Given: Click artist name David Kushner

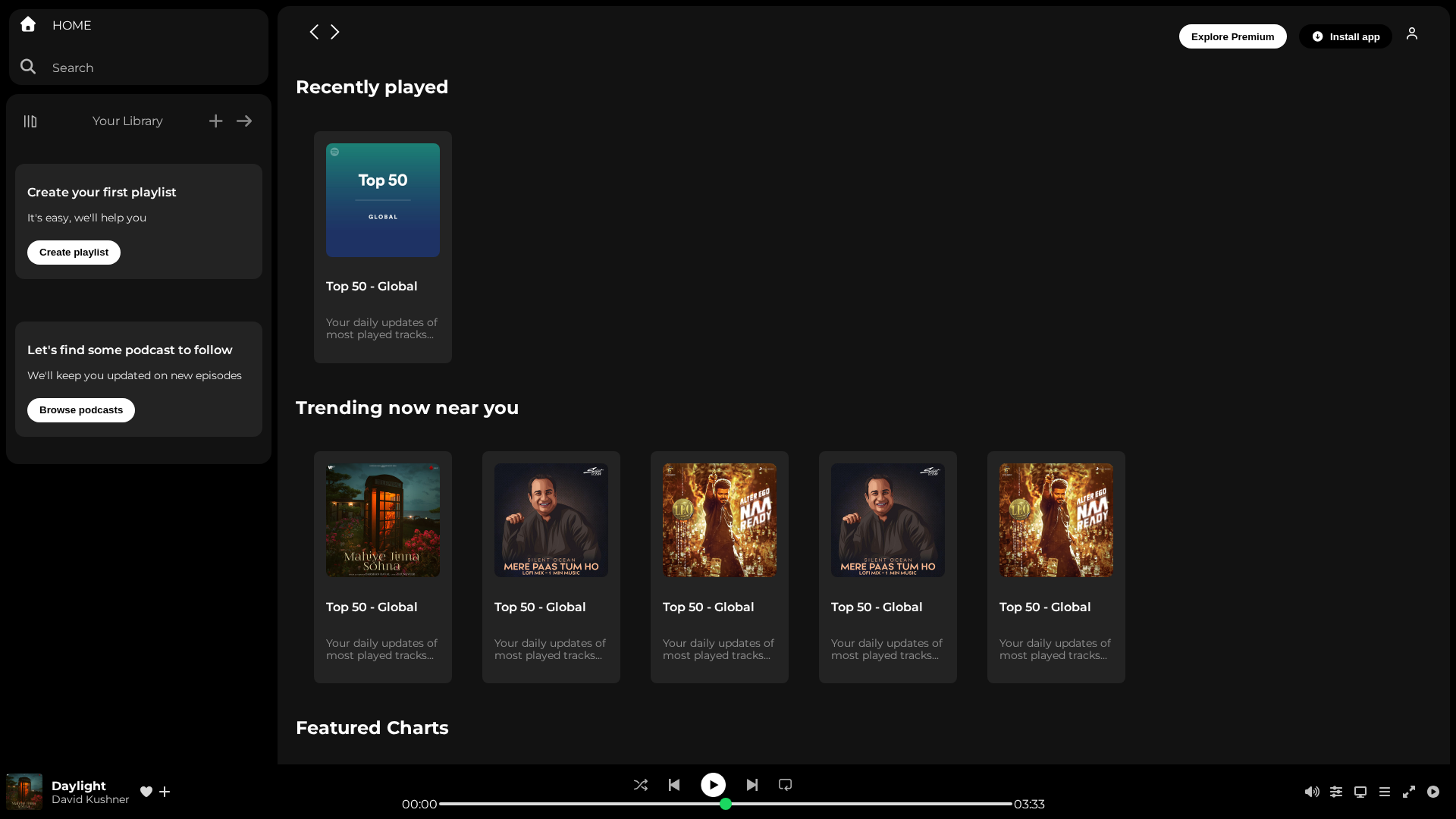Looking at the screenshot, I should click(x=90, y=799).
